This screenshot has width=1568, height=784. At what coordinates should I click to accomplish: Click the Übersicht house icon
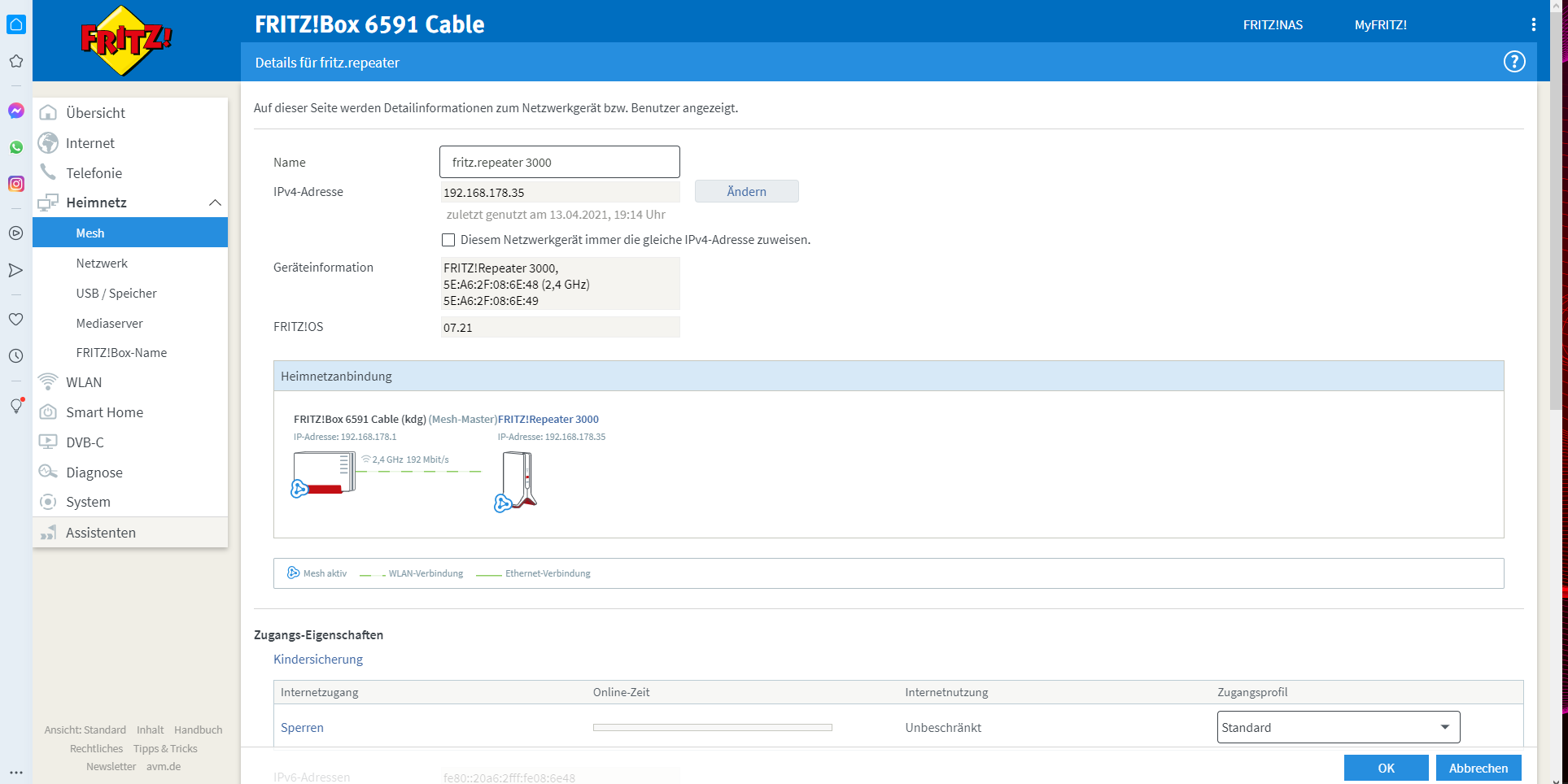coord(49,112)
